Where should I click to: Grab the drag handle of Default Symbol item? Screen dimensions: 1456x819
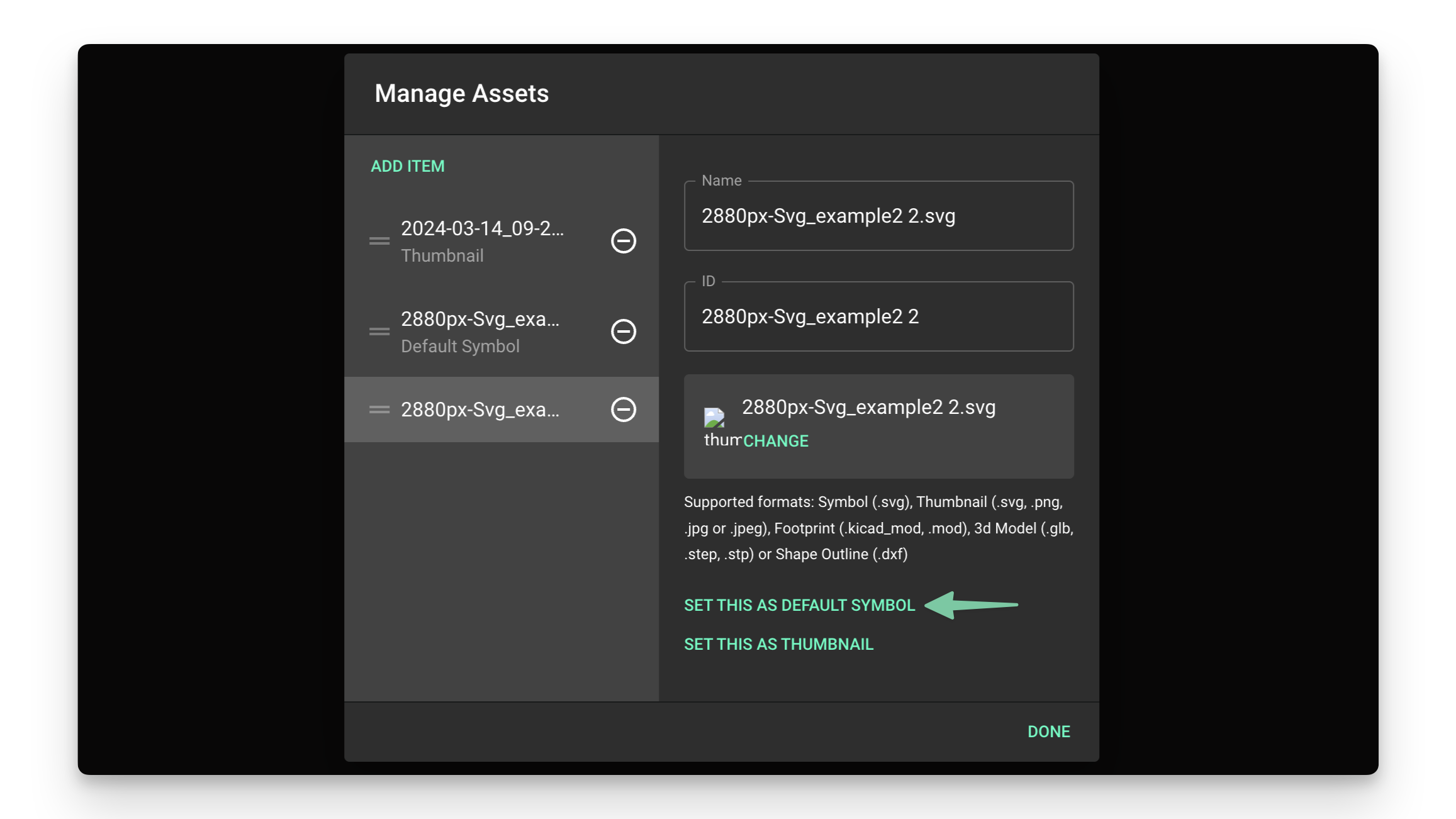[x=379, y=331]
